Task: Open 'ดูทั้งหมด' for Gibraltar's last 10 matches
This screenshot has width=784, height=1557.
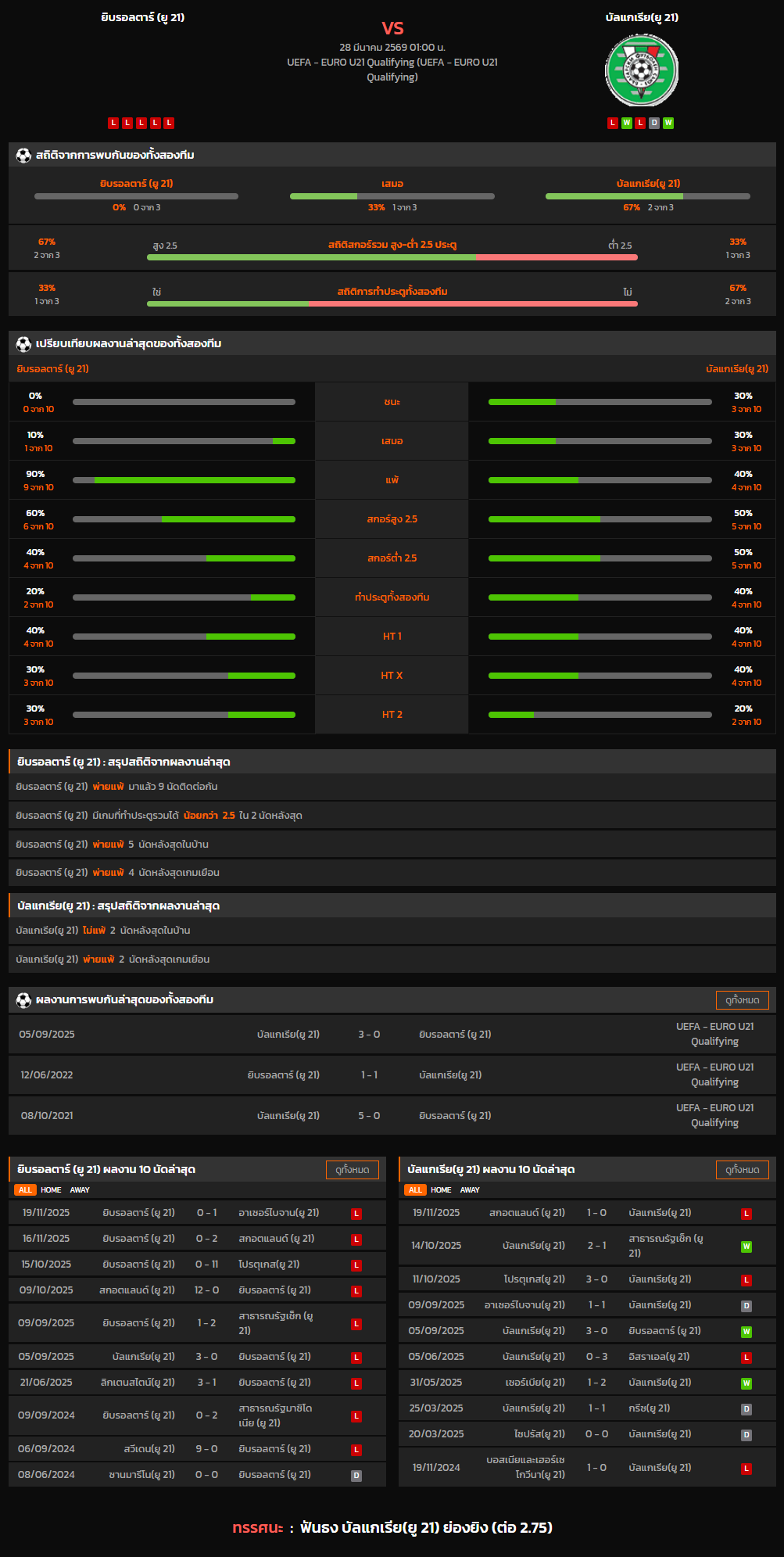Action: coord(352,1170)
